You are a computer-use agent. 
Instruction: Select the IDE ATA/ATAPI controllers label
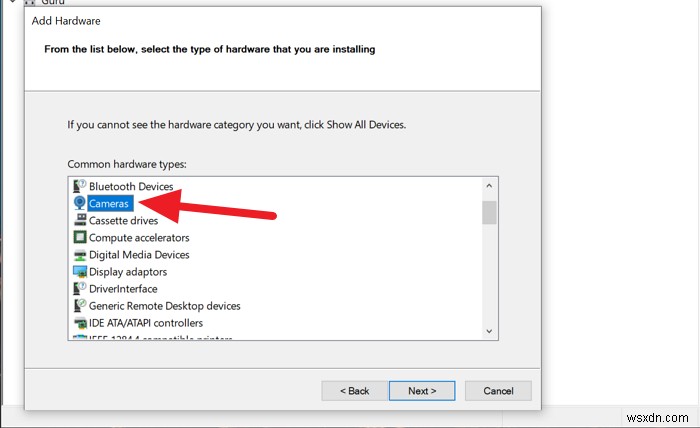coord(146,322)
